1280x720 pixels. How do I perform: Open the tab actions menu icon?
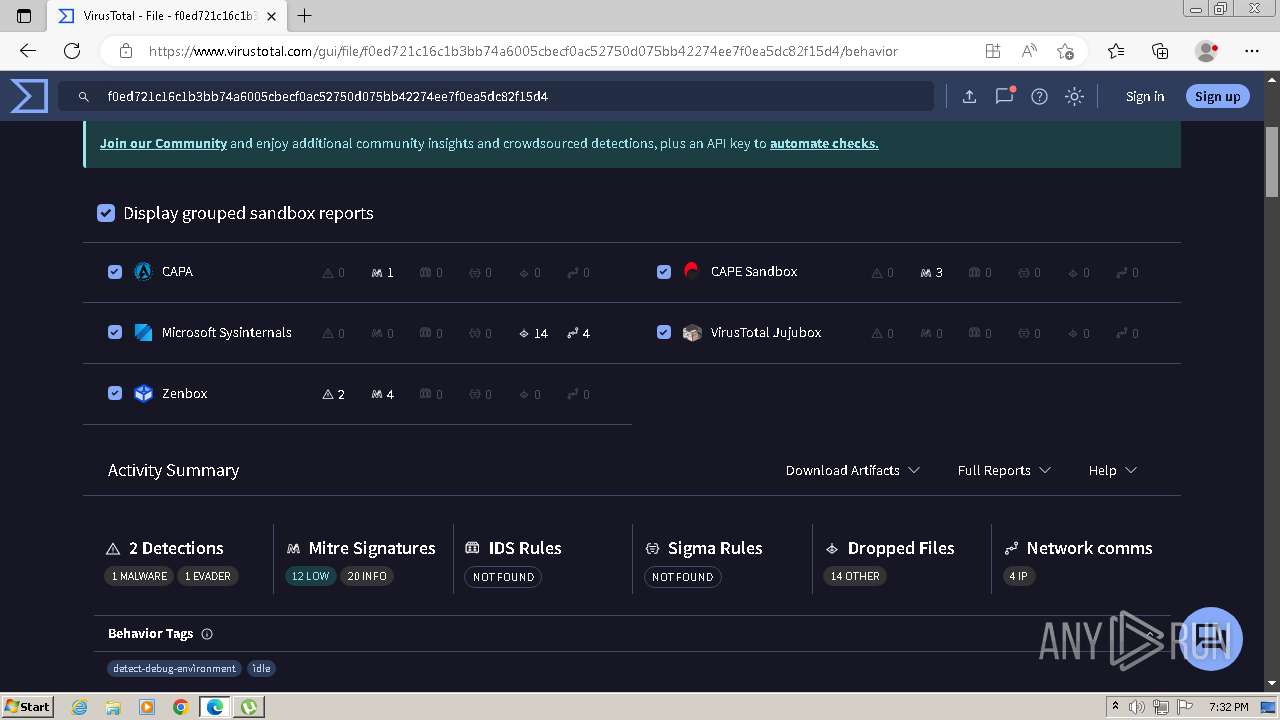25,15
